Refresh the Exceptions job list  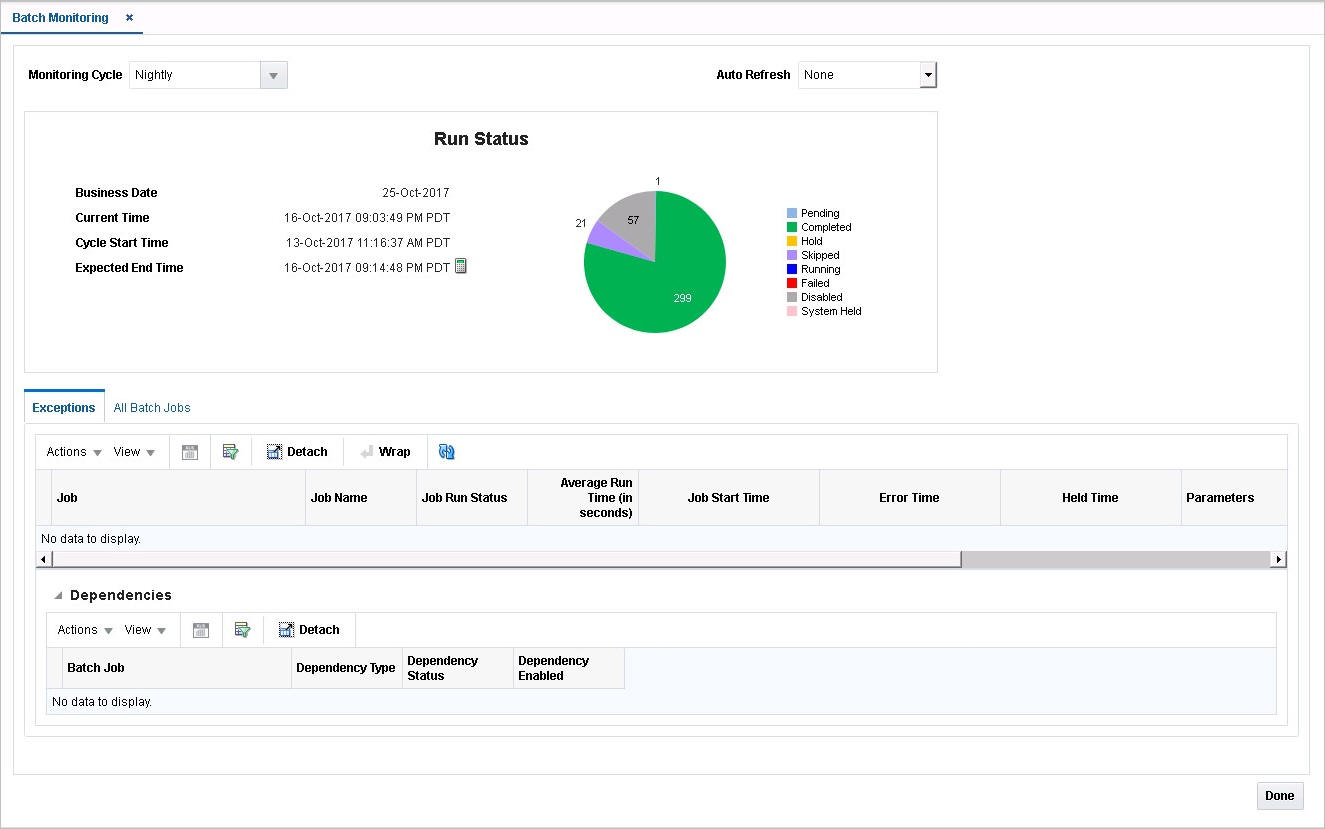click(x=446, y=451)
